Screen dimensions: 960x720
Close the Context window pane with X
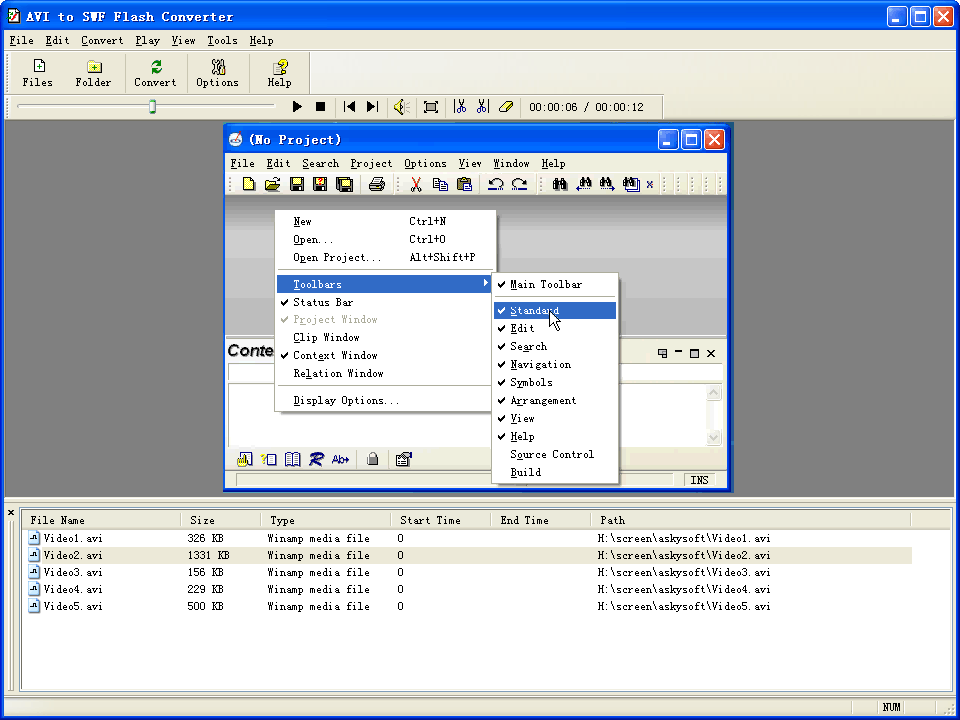click(x=711, y=353)
